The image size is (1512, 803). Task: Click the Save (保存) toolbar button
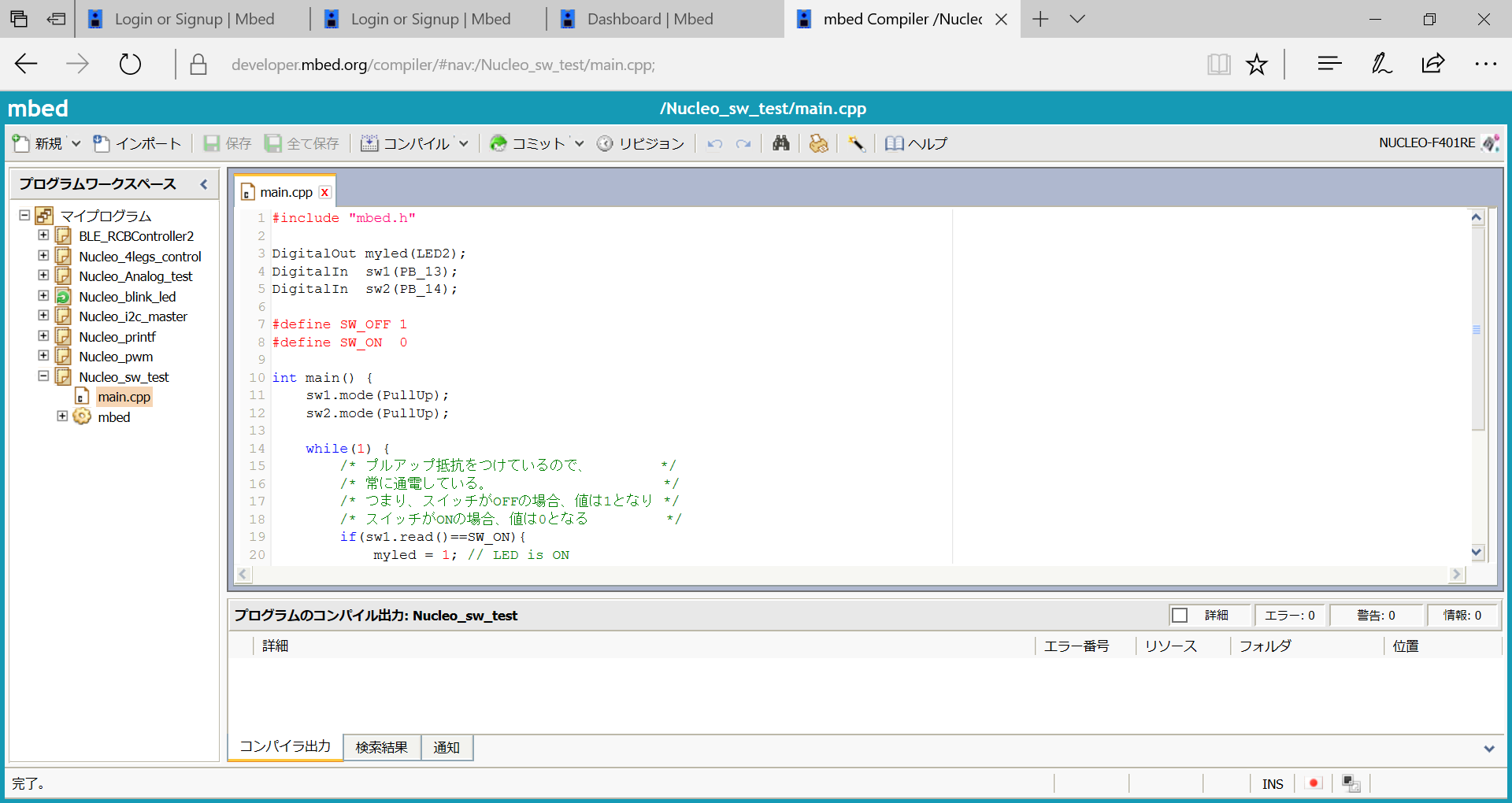tap(227, 143)
